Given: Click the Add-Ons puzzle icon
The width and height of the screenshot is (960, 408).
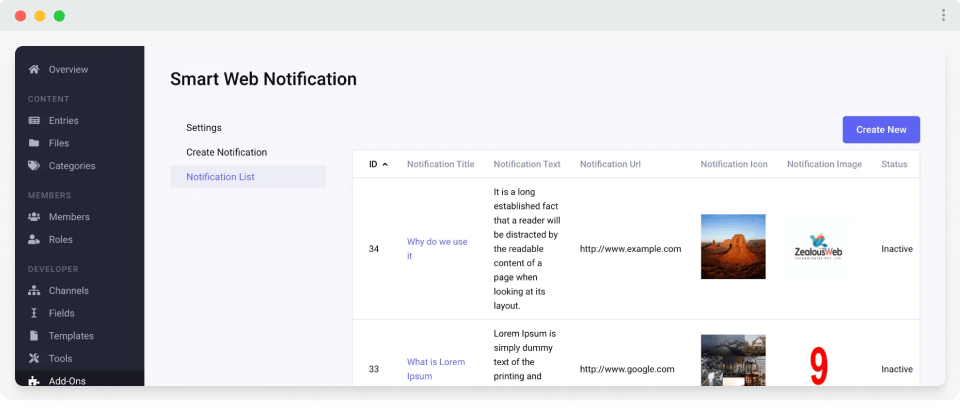Looking at the screenshot, I should [x=34, y=381].
